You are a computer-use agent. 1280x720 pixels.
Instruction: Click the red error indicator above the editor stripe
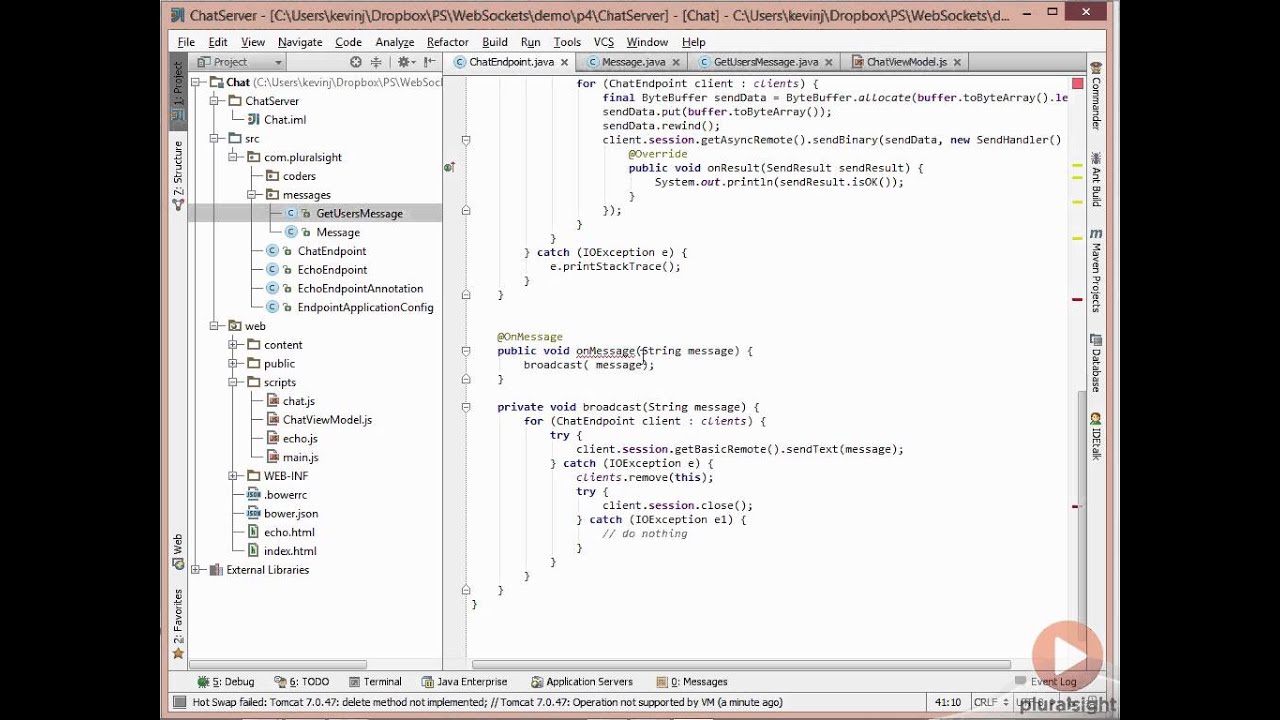pyautogui.click(x=1077, y=83)
